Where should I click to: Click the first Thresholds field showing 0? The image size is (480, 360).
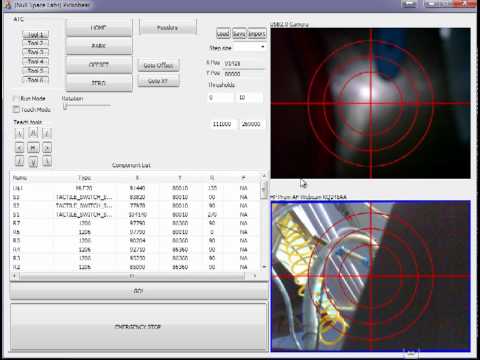(x=220, y=98)
